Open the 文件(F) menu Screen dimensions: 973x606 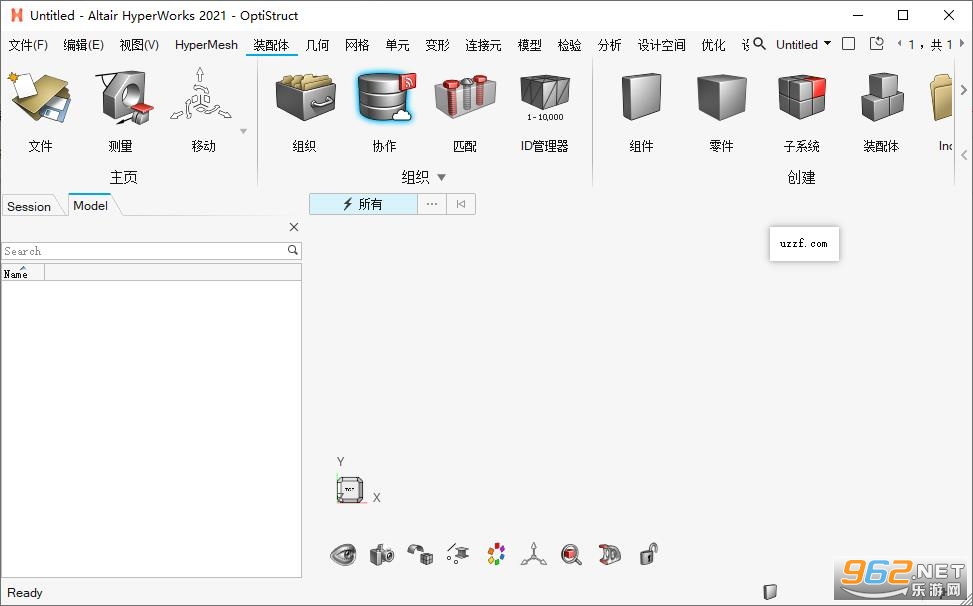tap(28, 45)
